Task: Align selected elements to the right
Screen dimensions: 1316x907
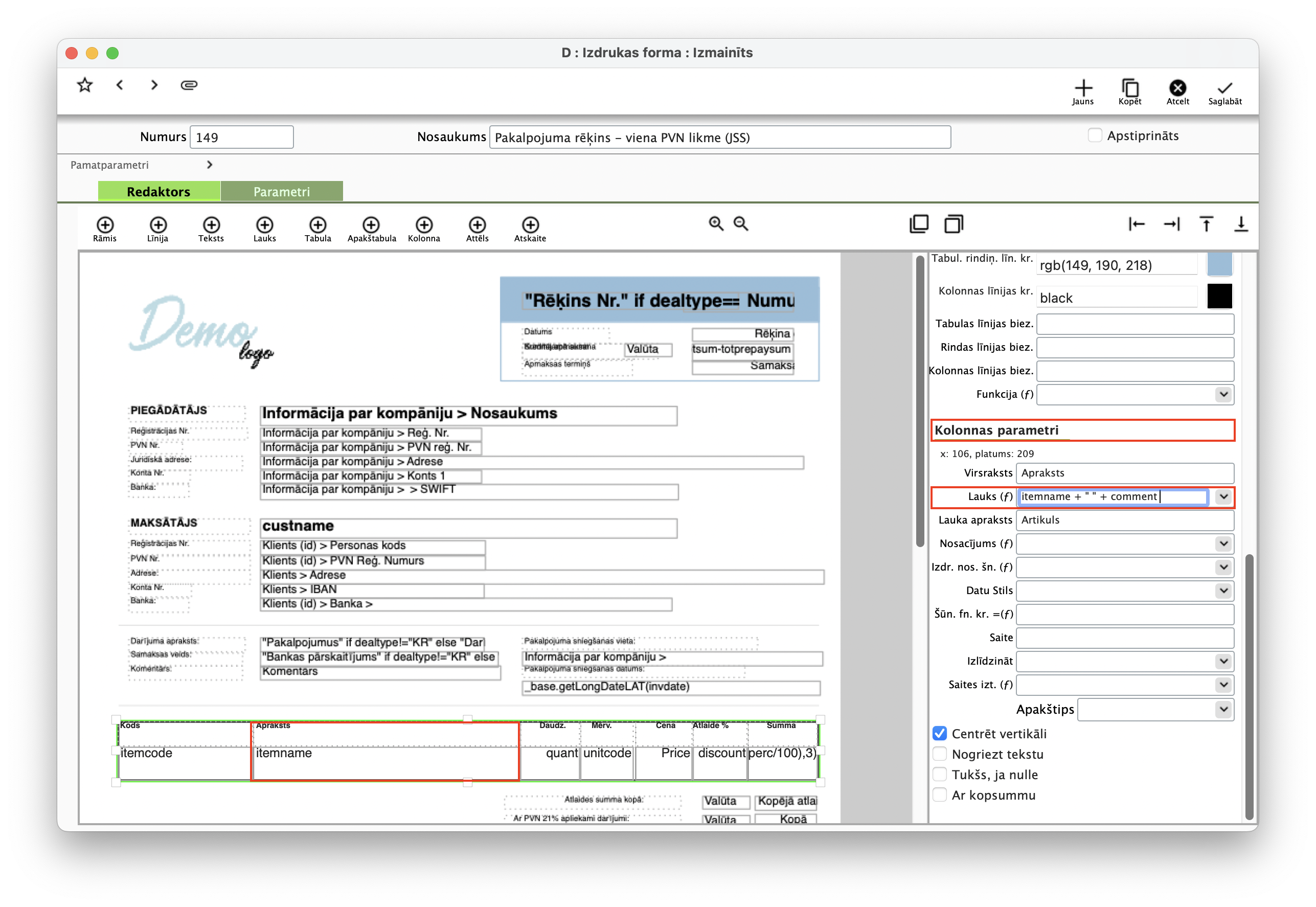Action: (x=1172, y=224)
